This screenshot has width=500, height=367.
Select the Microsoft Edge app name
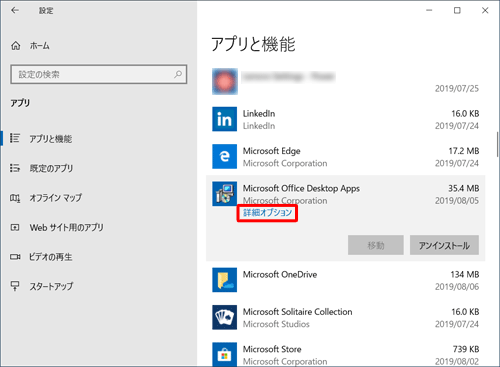point(272,151)
